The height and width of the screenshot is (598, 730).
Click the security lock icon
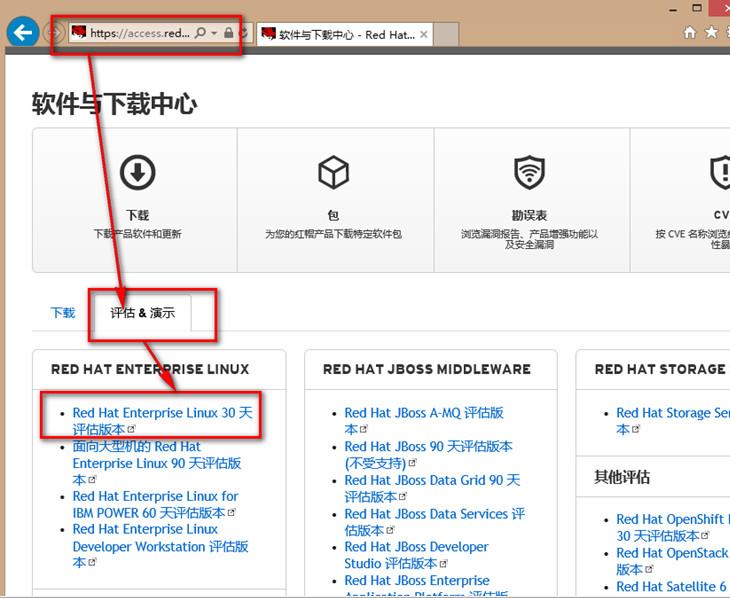229,33
